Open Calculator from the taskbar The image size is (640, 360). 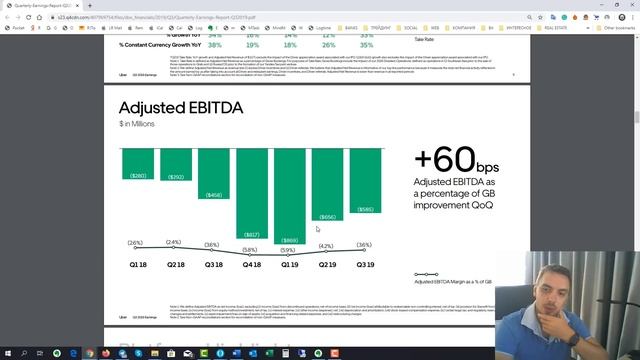[x=285, y=353]
